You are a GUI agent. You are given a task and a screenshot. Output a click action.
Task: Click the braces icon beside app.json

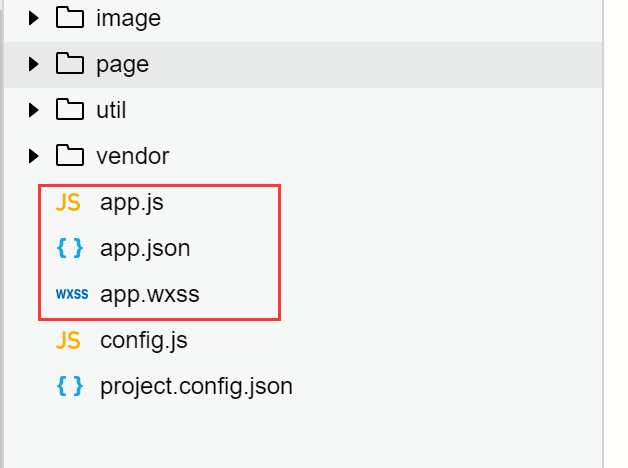point(69,248)
